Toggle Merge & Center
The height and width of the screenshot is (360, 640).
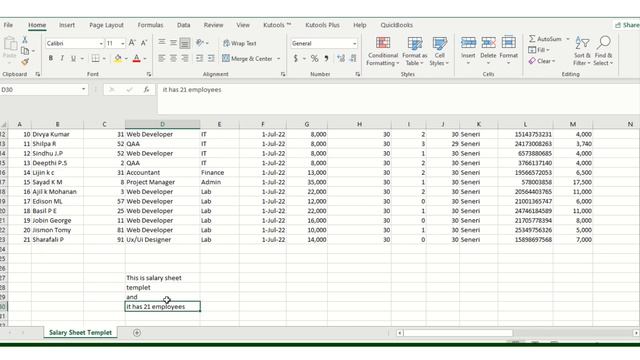pos(247,58)
